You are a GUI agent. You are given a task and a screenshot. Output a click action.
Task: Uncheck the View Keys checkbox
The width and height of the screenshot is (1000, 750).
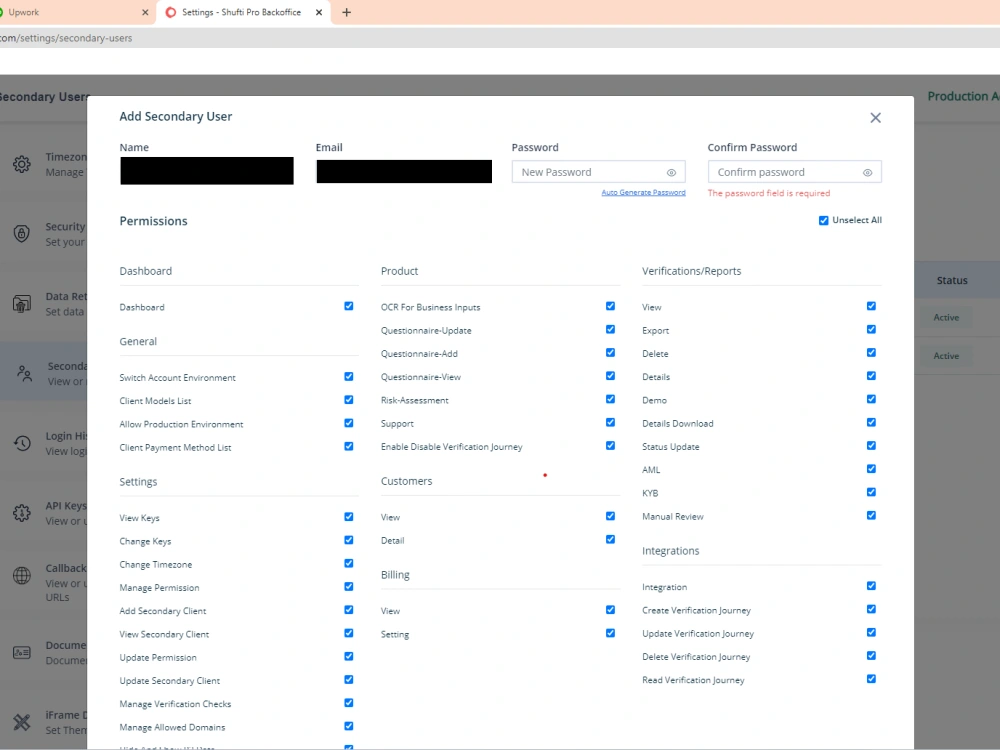(349, 517)
